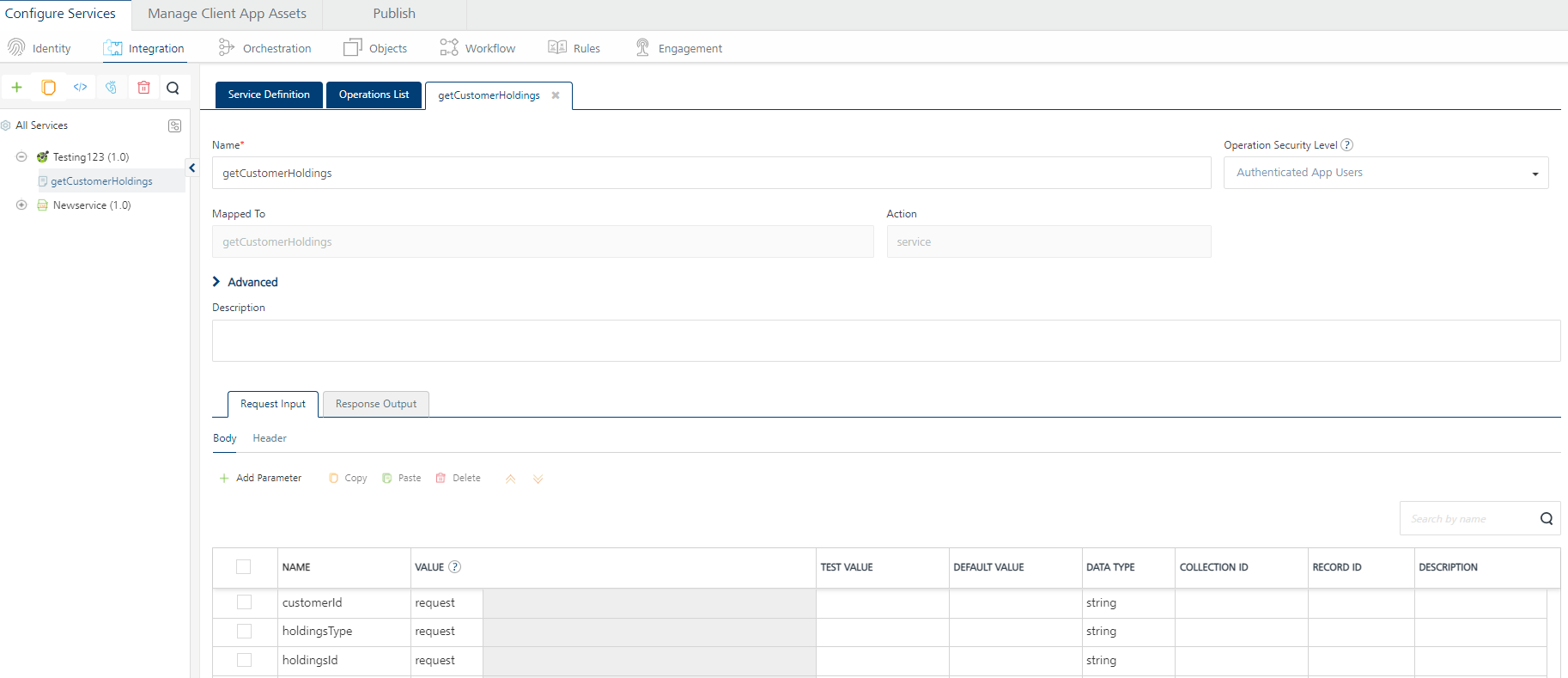Open the Orchestration tab
1568x678 pixels.
(264, 48)
